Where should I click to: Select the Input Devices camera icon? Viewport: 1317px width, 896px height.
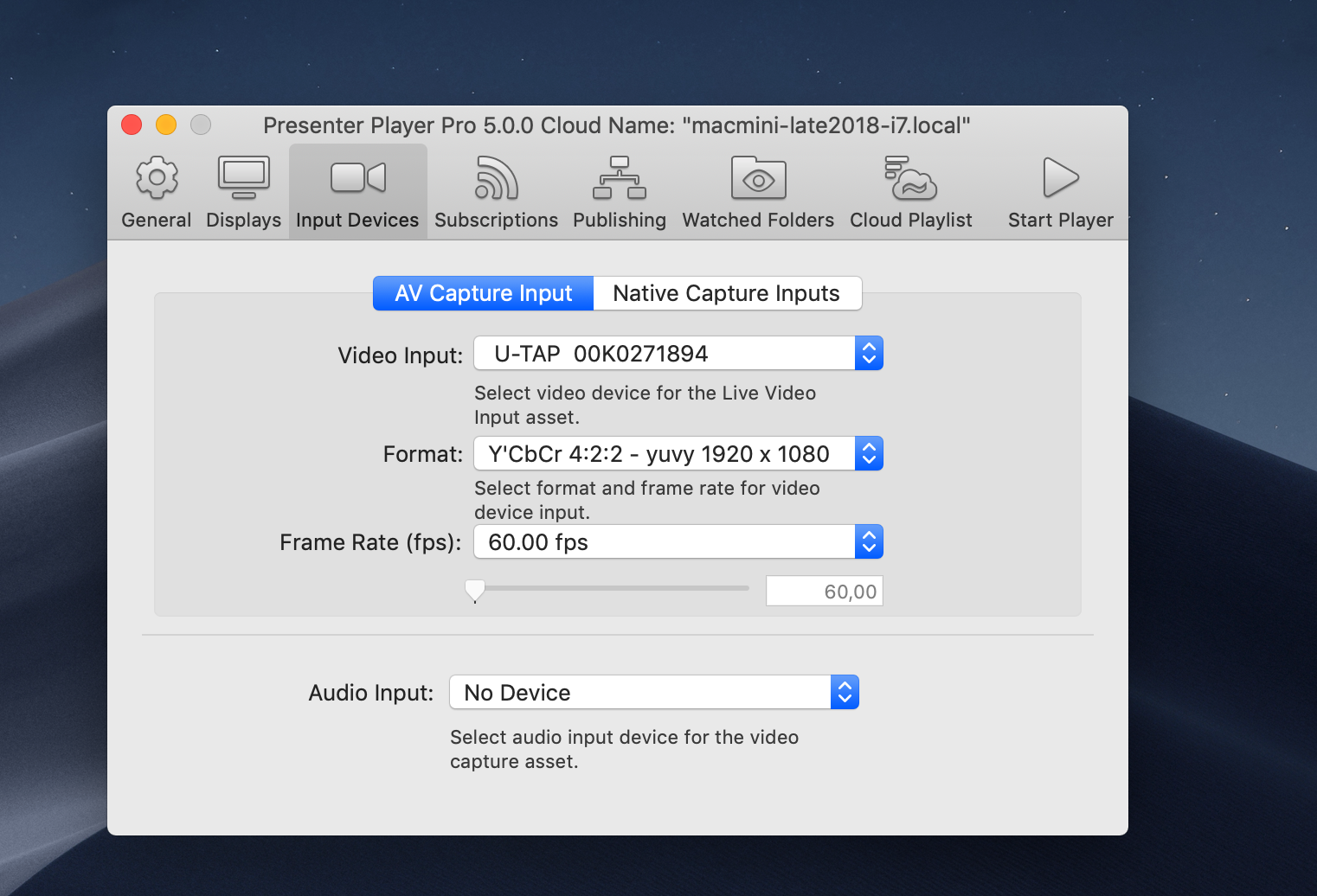[357, 177]
